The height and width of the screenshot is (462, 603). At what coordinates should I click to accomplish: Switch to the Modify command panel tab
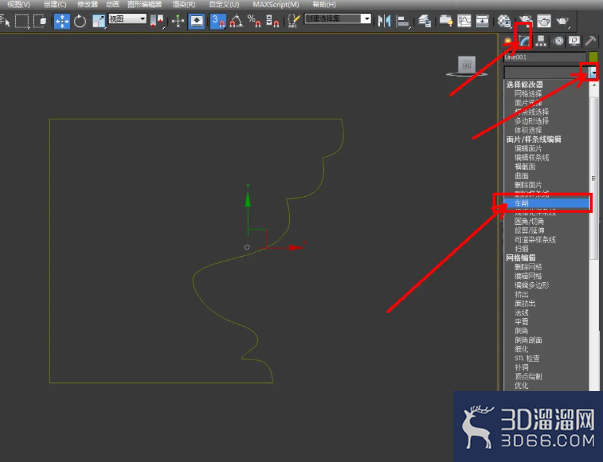[x=525, y=41]
